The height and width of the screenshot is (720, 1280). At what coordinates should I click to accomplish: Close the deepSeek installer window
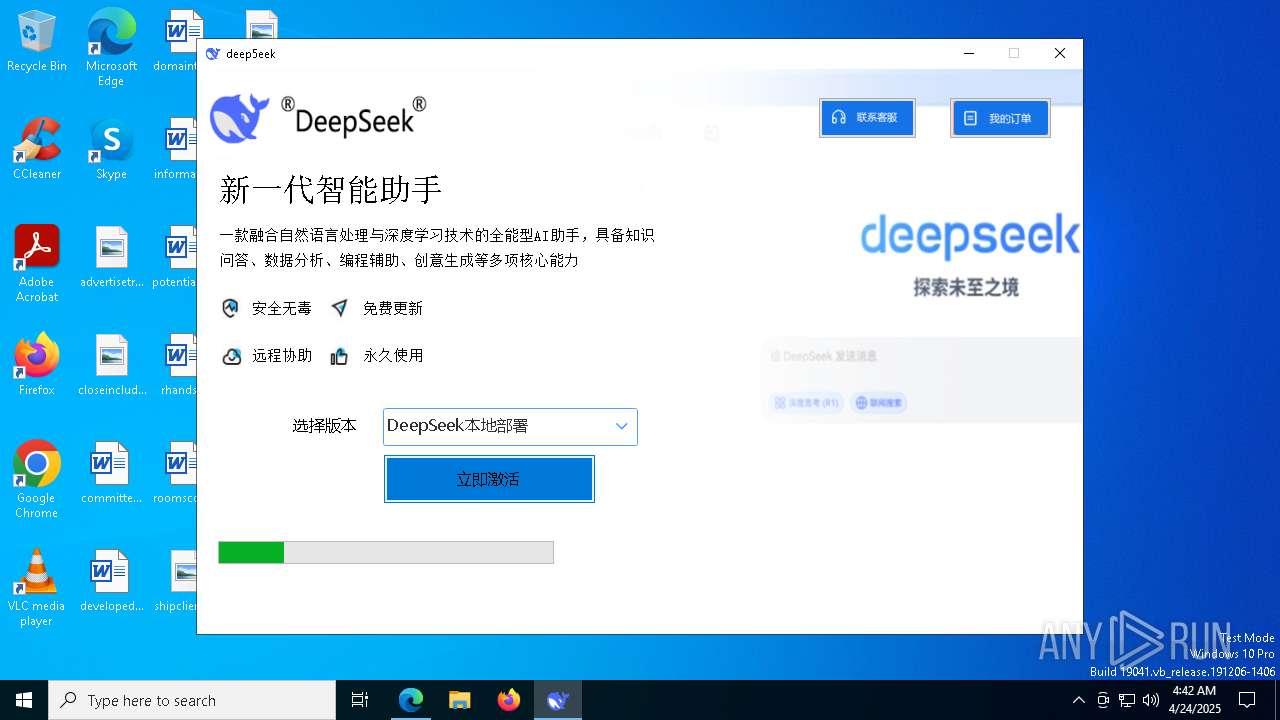pos(1060,53)
